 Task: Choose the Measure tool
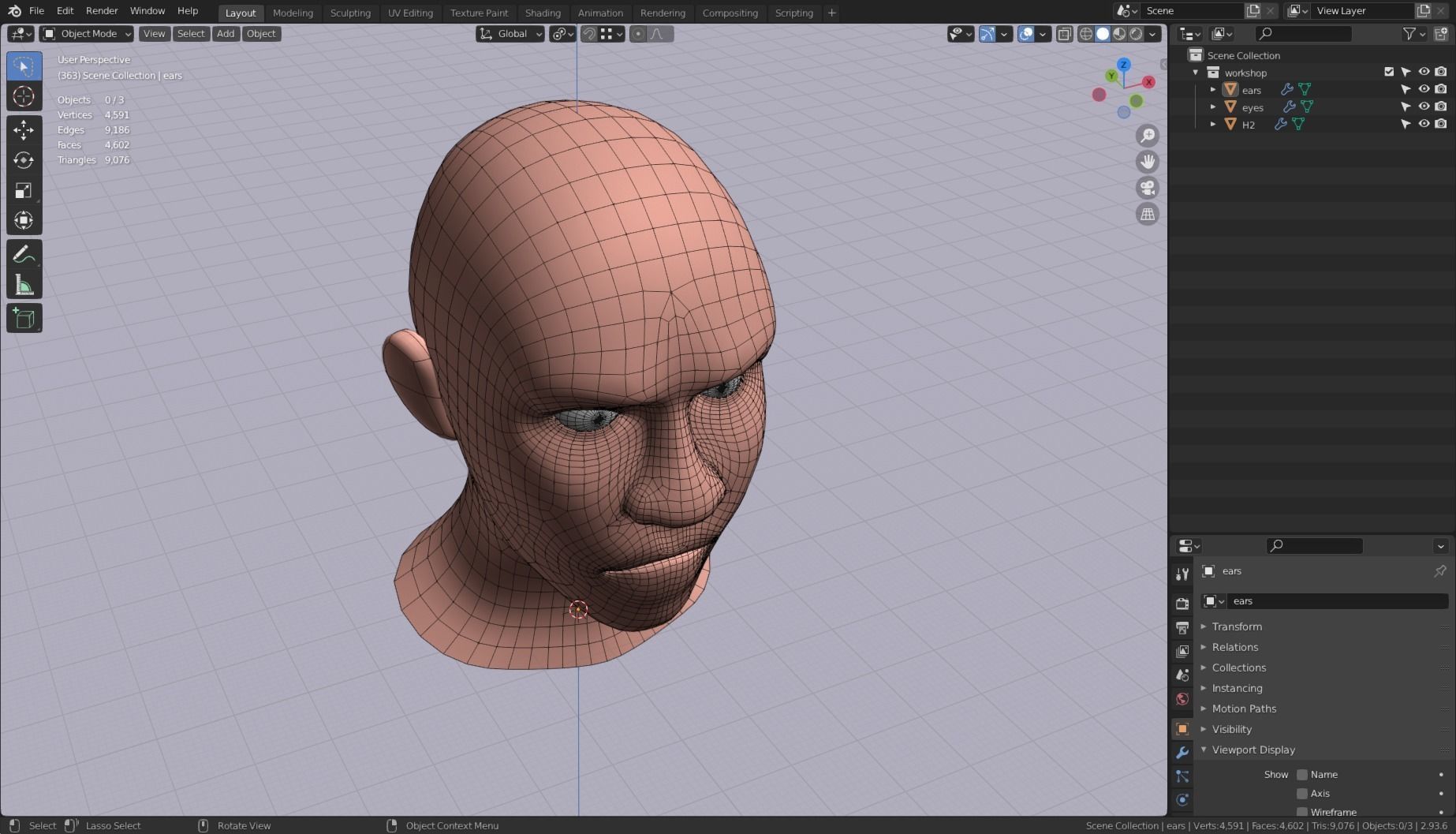[x=24, y=285]
